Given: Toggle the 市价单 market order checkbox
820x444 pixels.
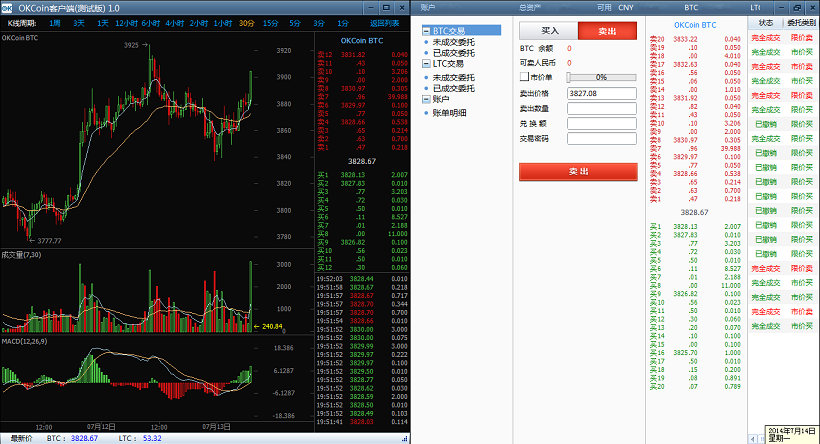Looking at the screenshot, I should (x=525, y=76).
